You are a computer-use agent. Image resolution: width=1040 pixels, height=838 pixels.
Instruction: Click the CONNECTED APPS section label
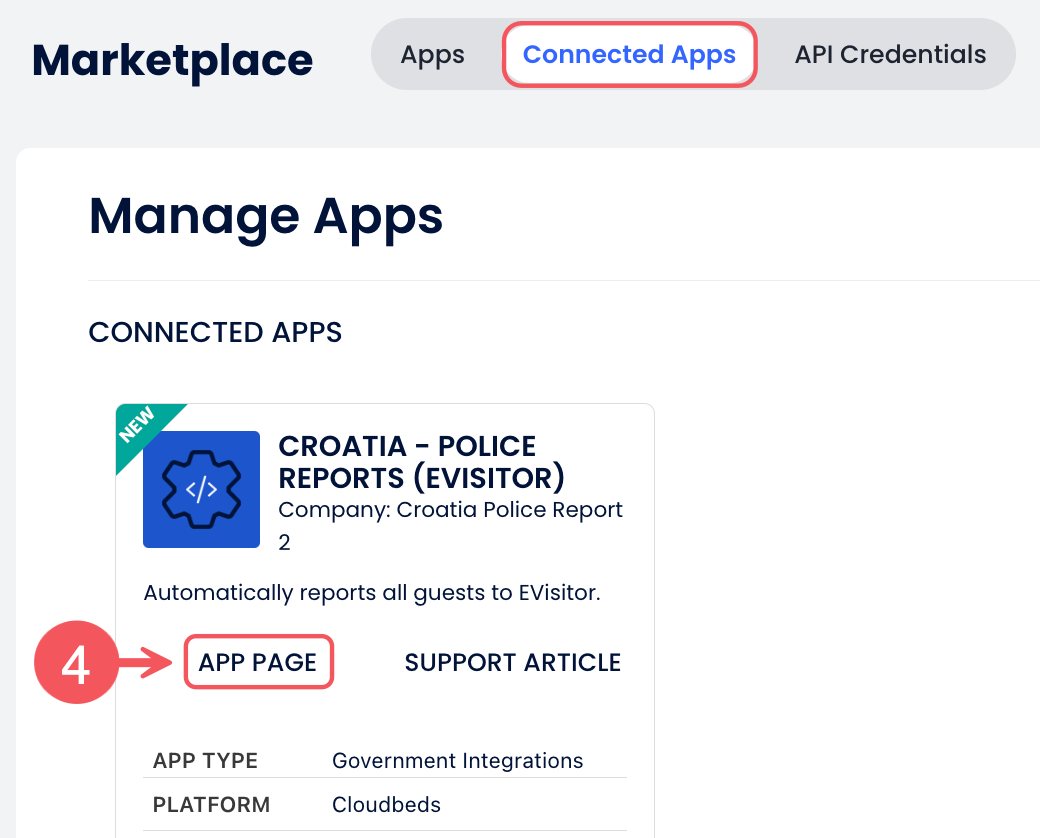[x=215, y=332]
